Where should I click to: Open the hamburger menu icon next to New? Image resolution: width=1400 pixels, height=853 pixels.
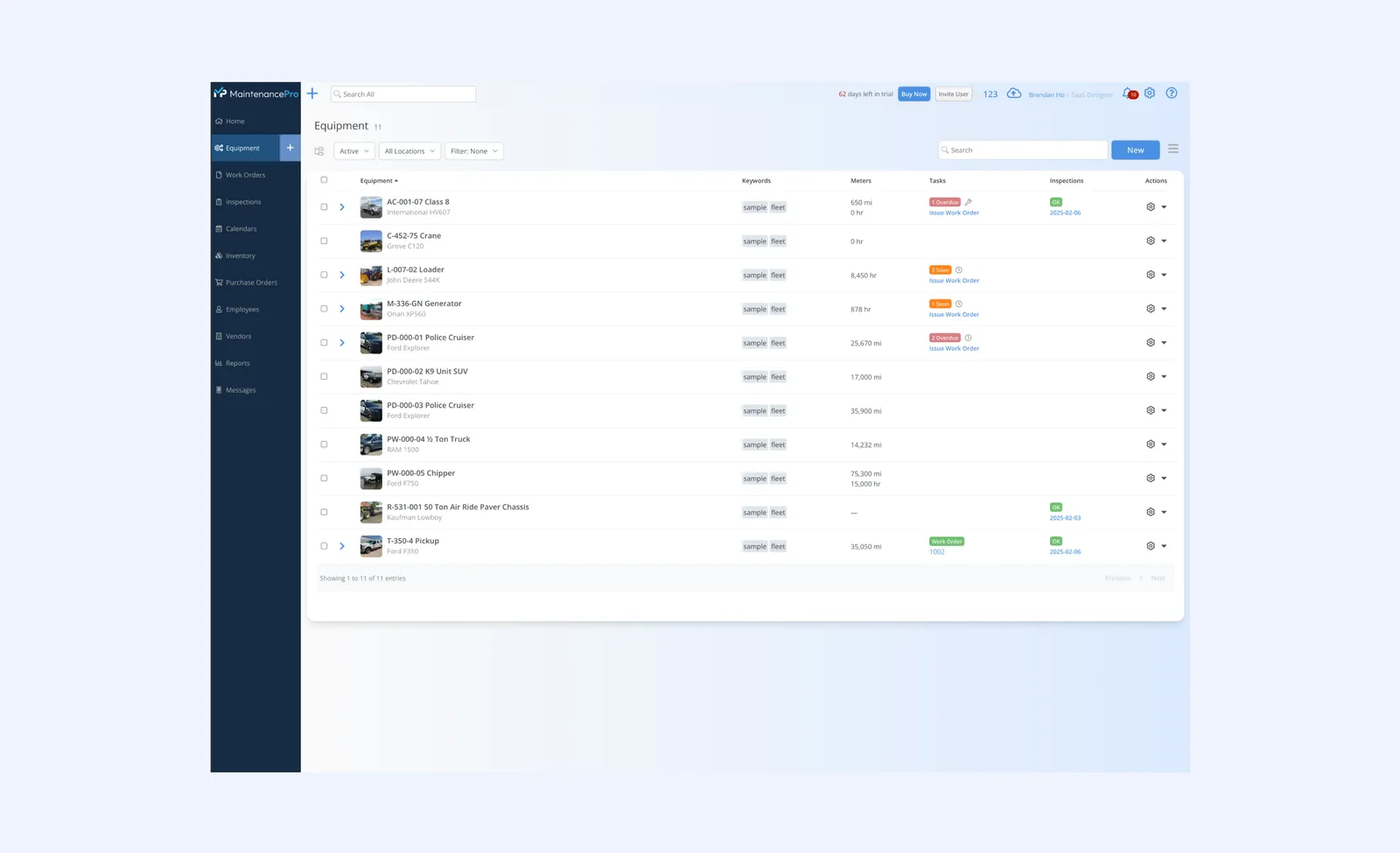1173,149
